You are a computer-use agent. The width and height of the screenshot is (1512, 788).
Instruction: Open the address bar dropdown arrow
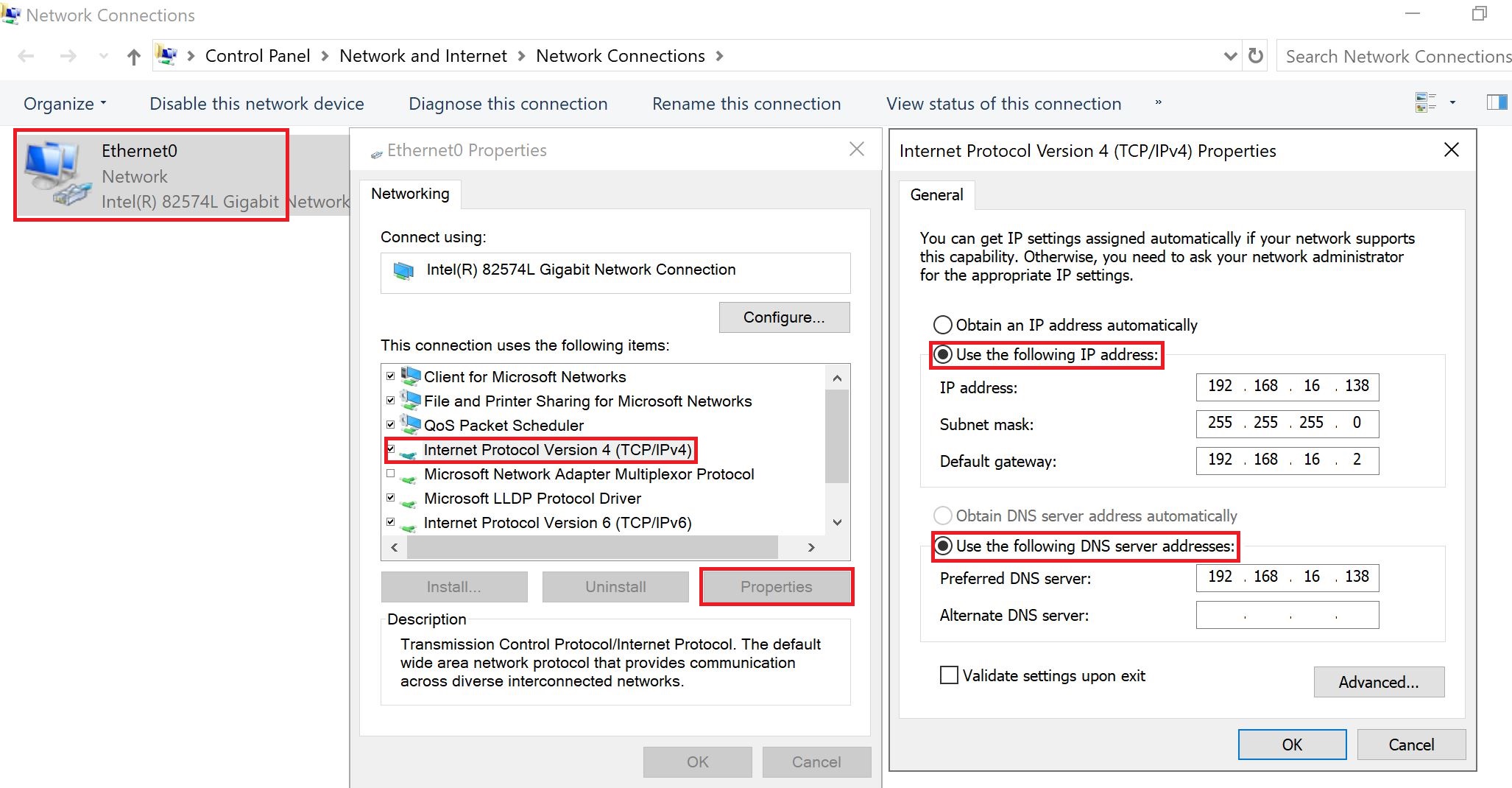click(x=1229, y=55)
